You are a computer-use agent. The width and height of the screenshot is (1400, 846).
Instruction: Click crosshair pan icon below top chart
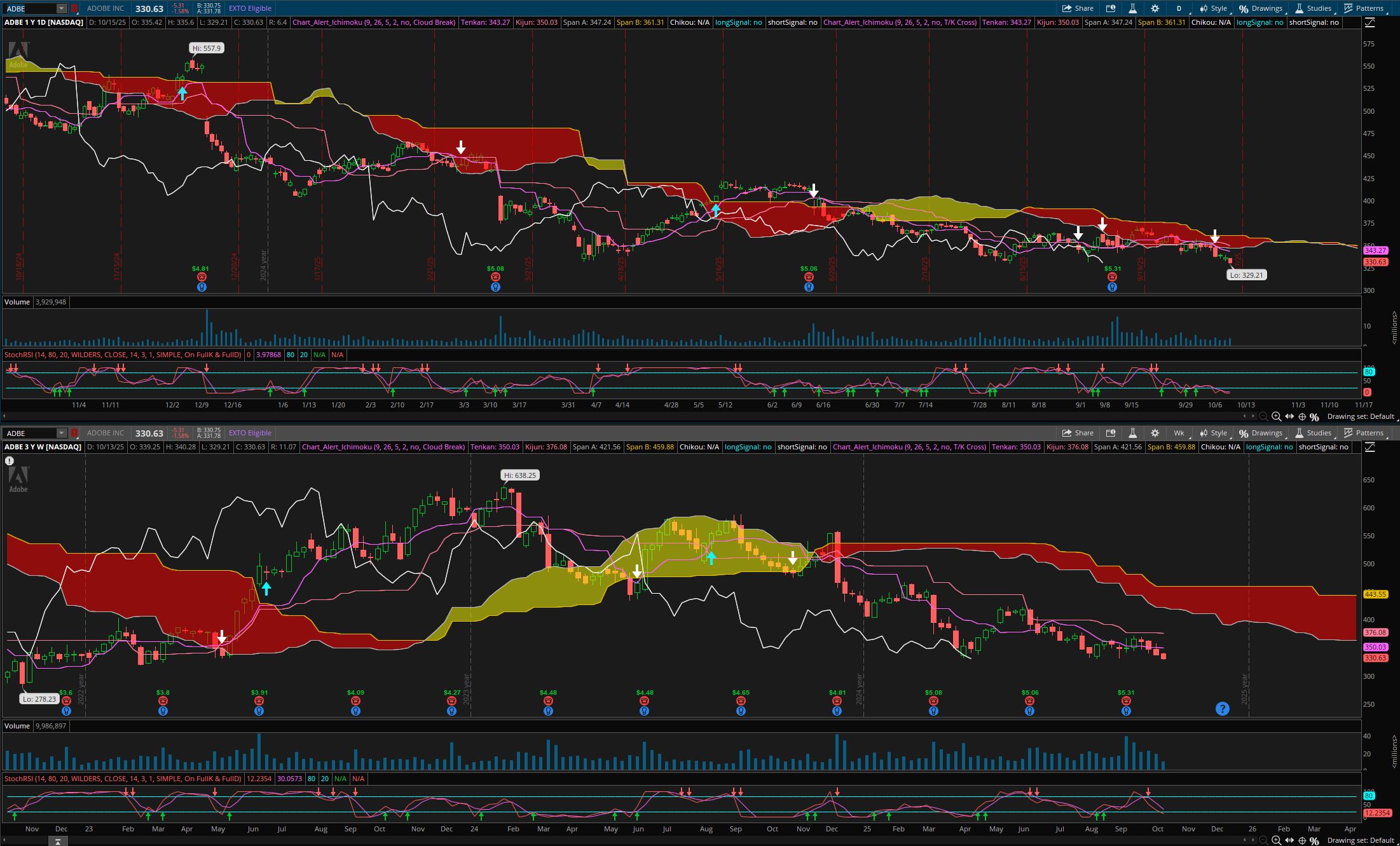(1301, 416)
